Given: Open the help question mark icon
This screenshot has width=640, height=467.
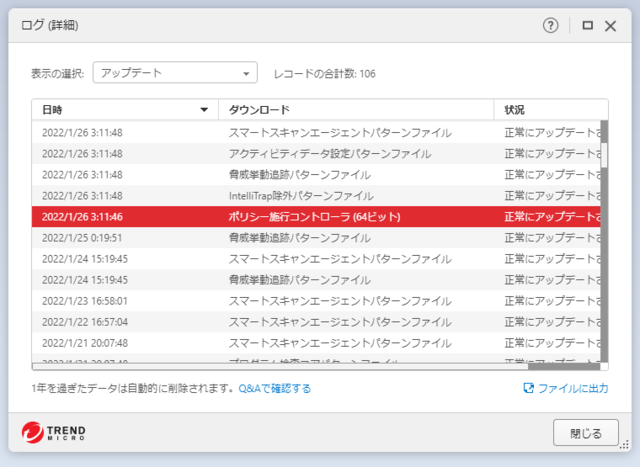Looking at the screenshot, I should [x=550, y=26].
